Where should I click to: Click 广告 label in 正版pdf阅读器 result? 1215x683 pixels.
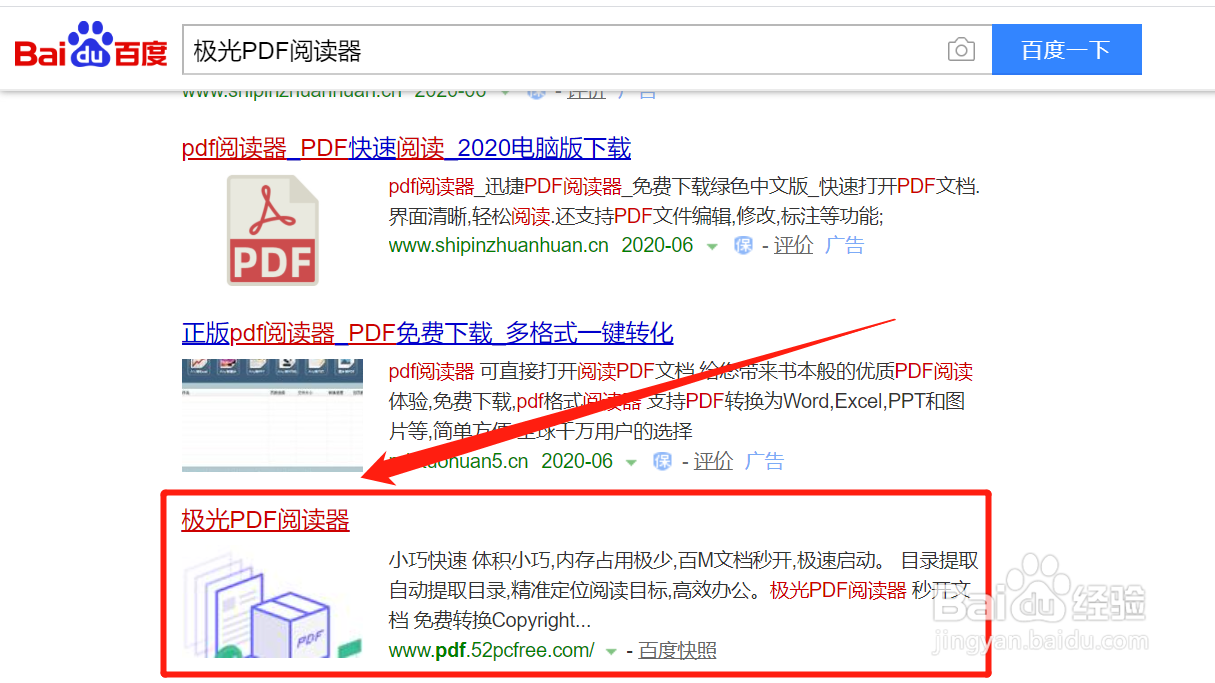[764, 461]
